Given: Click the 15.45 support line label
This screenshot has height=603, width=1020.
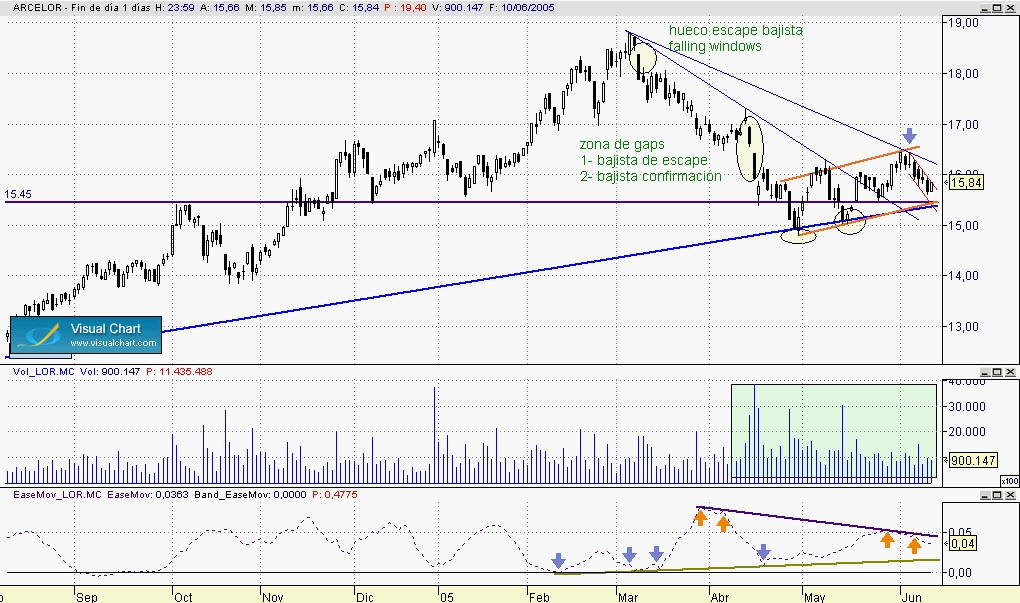Looking at the screenshot, I should coord(17,194).
